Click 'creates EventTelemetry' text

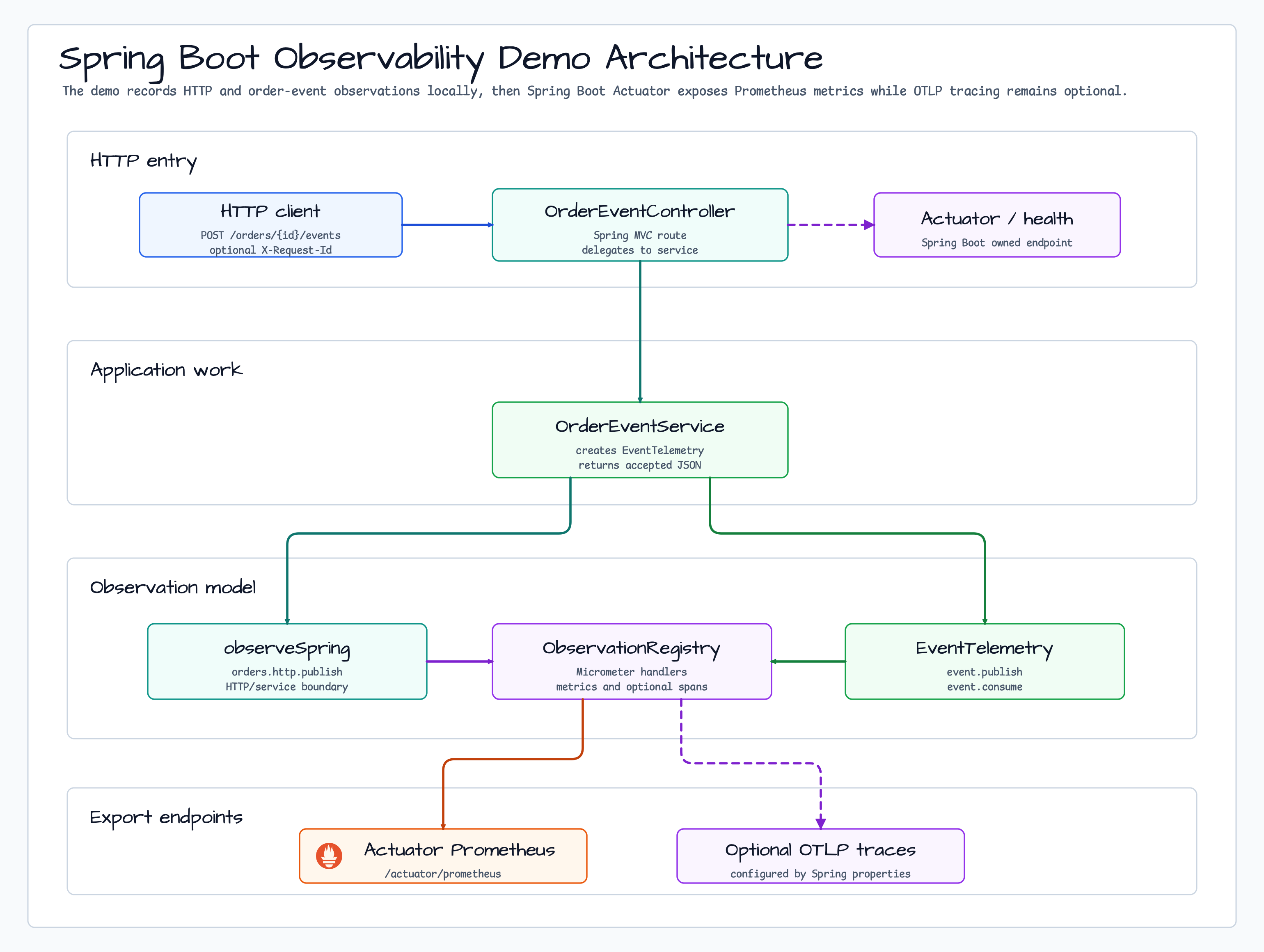(640, 450)
